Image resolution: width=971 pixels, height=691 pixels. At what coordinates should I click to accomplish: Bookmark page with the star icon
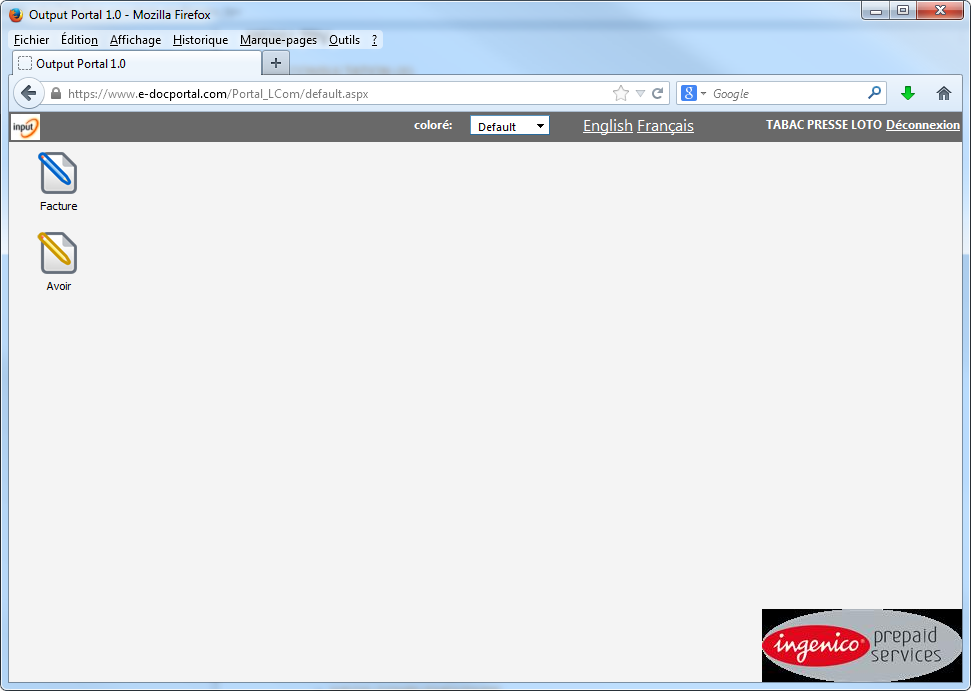pyautogui.click(x=620, y=93)
